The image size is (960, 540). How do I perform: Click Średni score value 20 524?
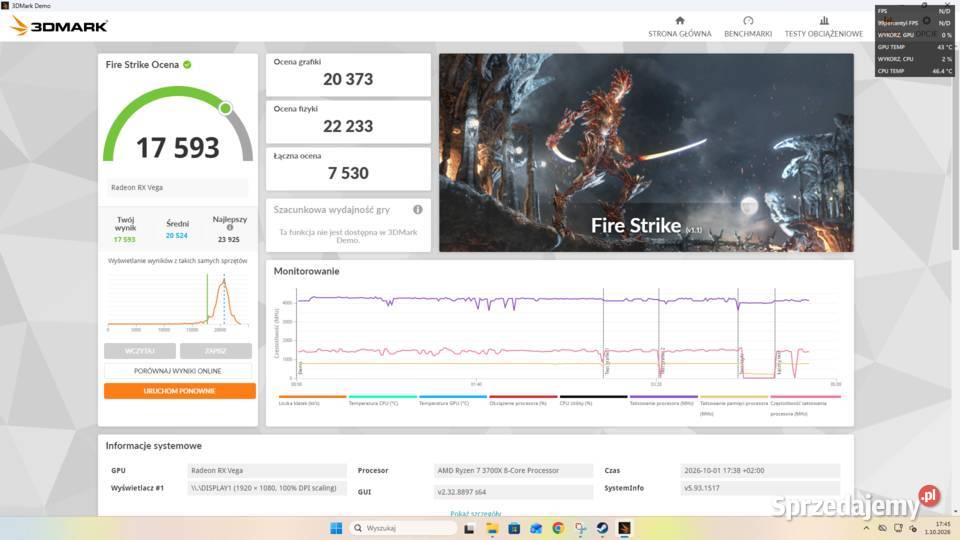pos(176,236)
